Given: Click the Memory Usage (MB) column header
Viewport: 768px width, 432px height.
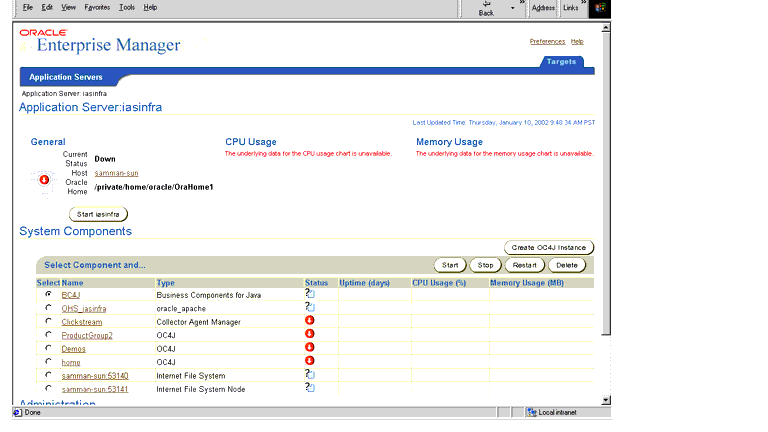Looking at the screenshot, I should (x=527, y=283).
